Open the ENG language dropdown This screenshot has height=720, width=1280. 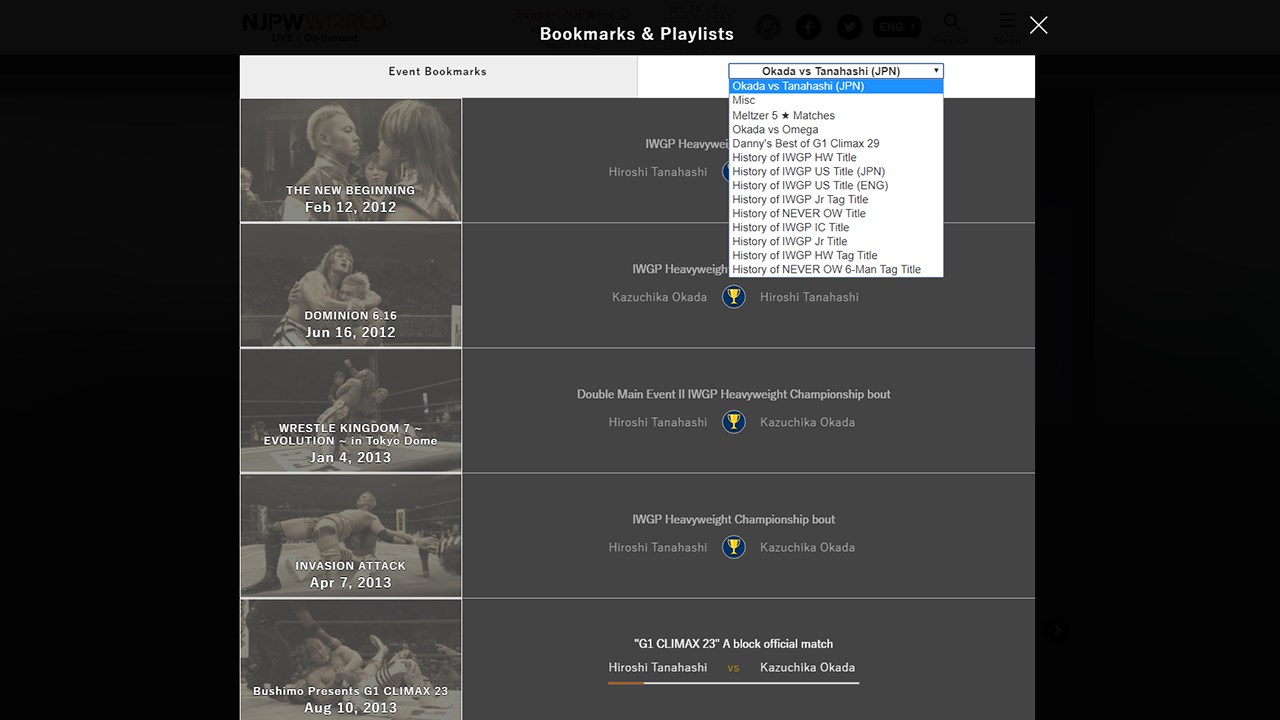[x=897, y=27]
